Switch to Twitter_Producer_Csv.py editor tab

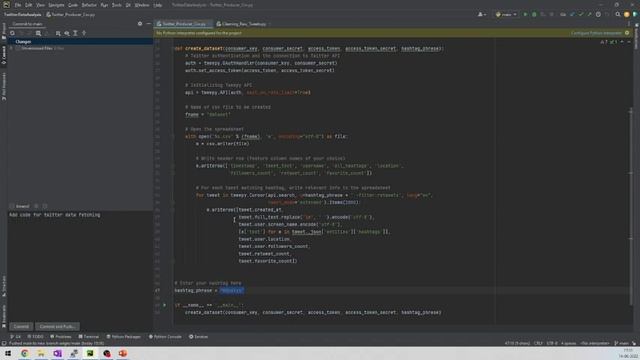coord(183,24)
